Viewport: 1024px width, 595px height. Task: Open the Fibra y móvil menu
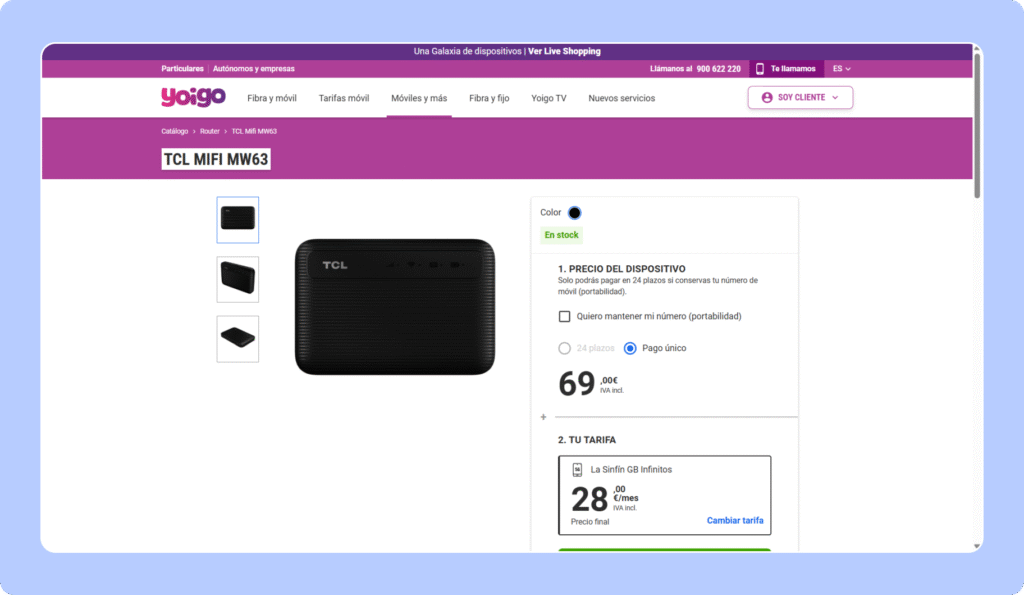[x=272, y=98]
